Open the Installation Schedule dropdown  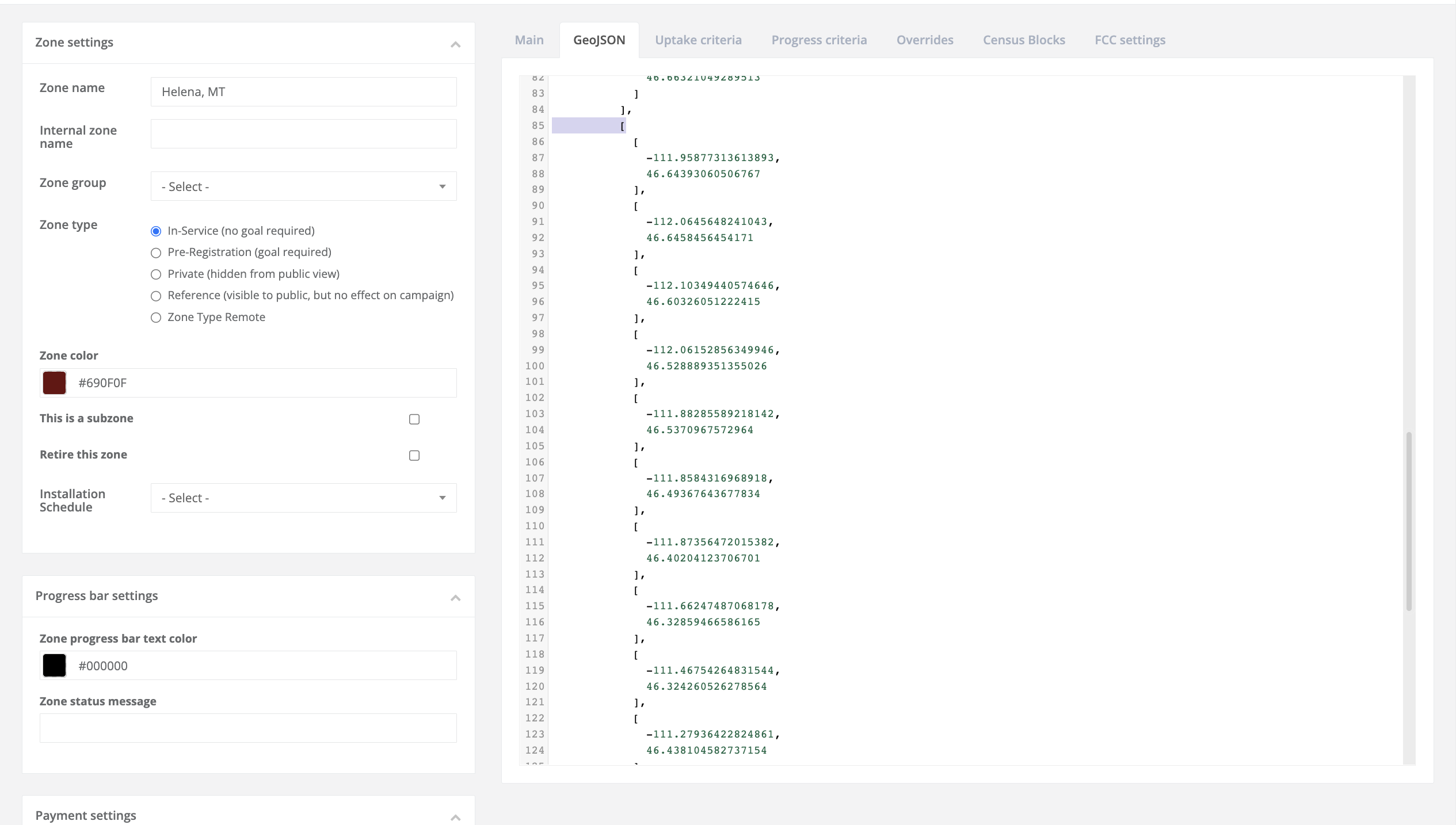coord(303,498)
